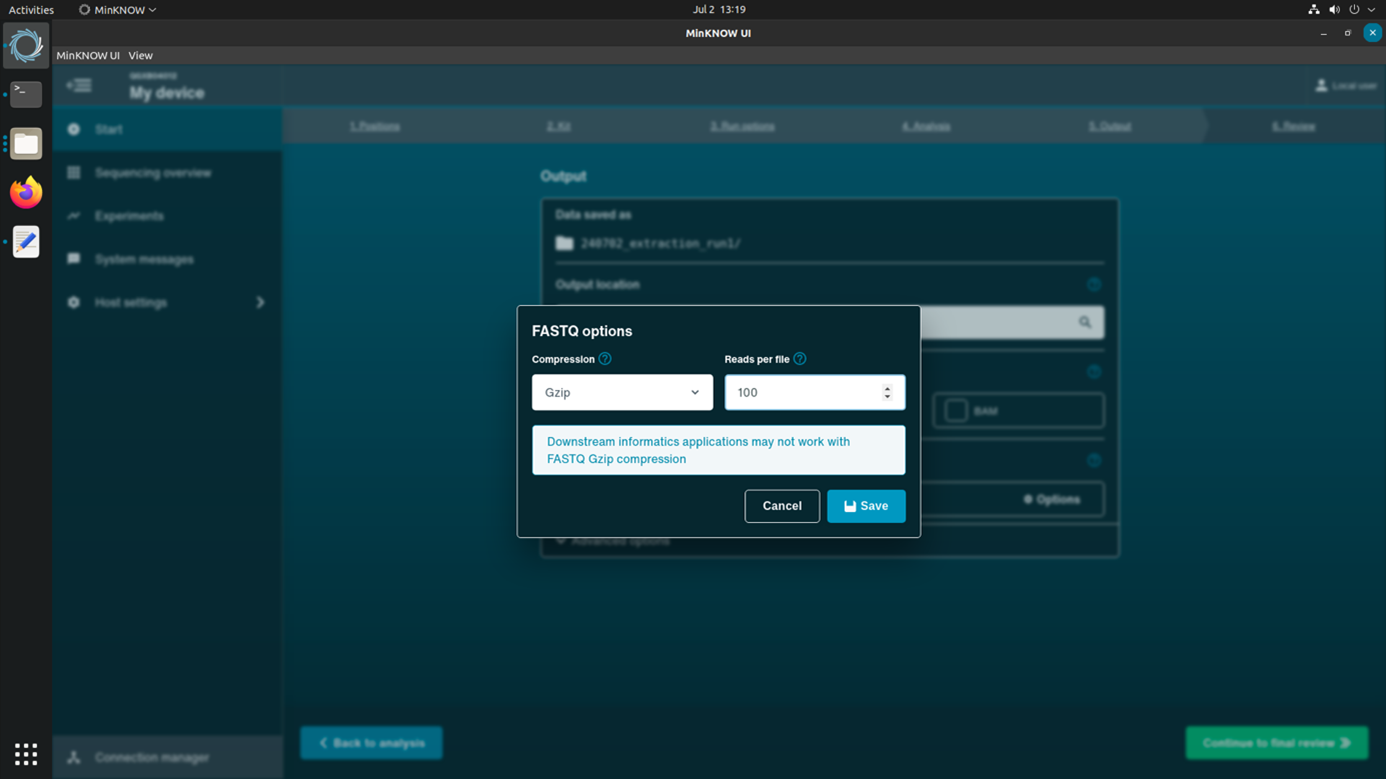Screen dimensions: 1386x779
Task: Open the system power menu arrow
Action: coord(1371,10)
